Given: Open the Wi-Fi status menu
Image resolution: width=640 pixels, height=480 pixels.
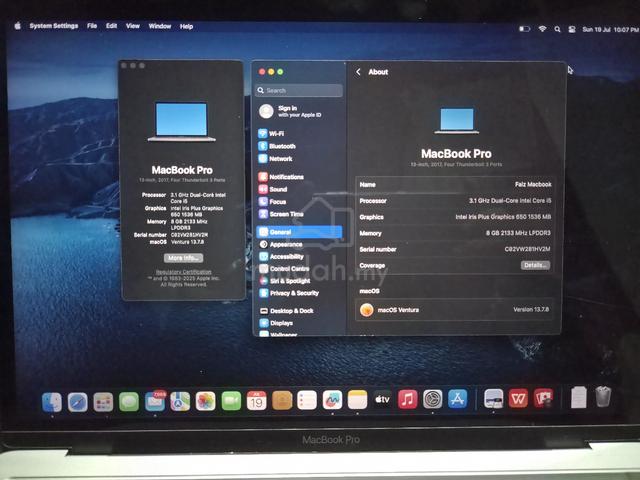Looking at the screenshot, I should [x=542, y=29].
